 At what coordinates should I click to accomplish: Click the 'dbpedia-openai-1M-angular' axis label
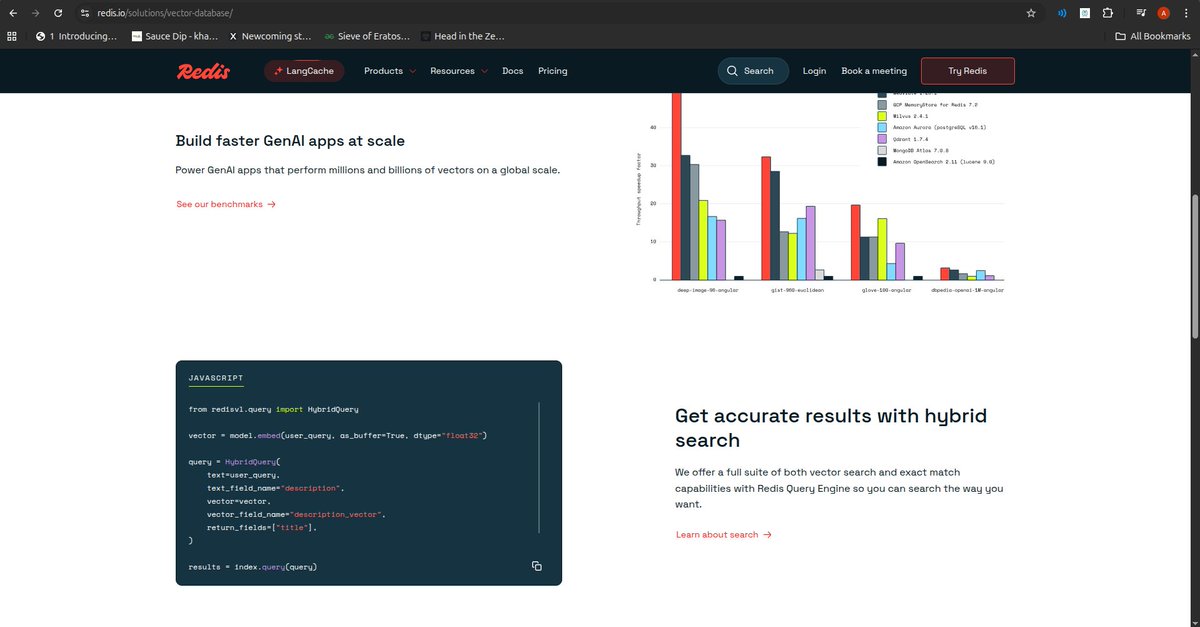point(967,289)
